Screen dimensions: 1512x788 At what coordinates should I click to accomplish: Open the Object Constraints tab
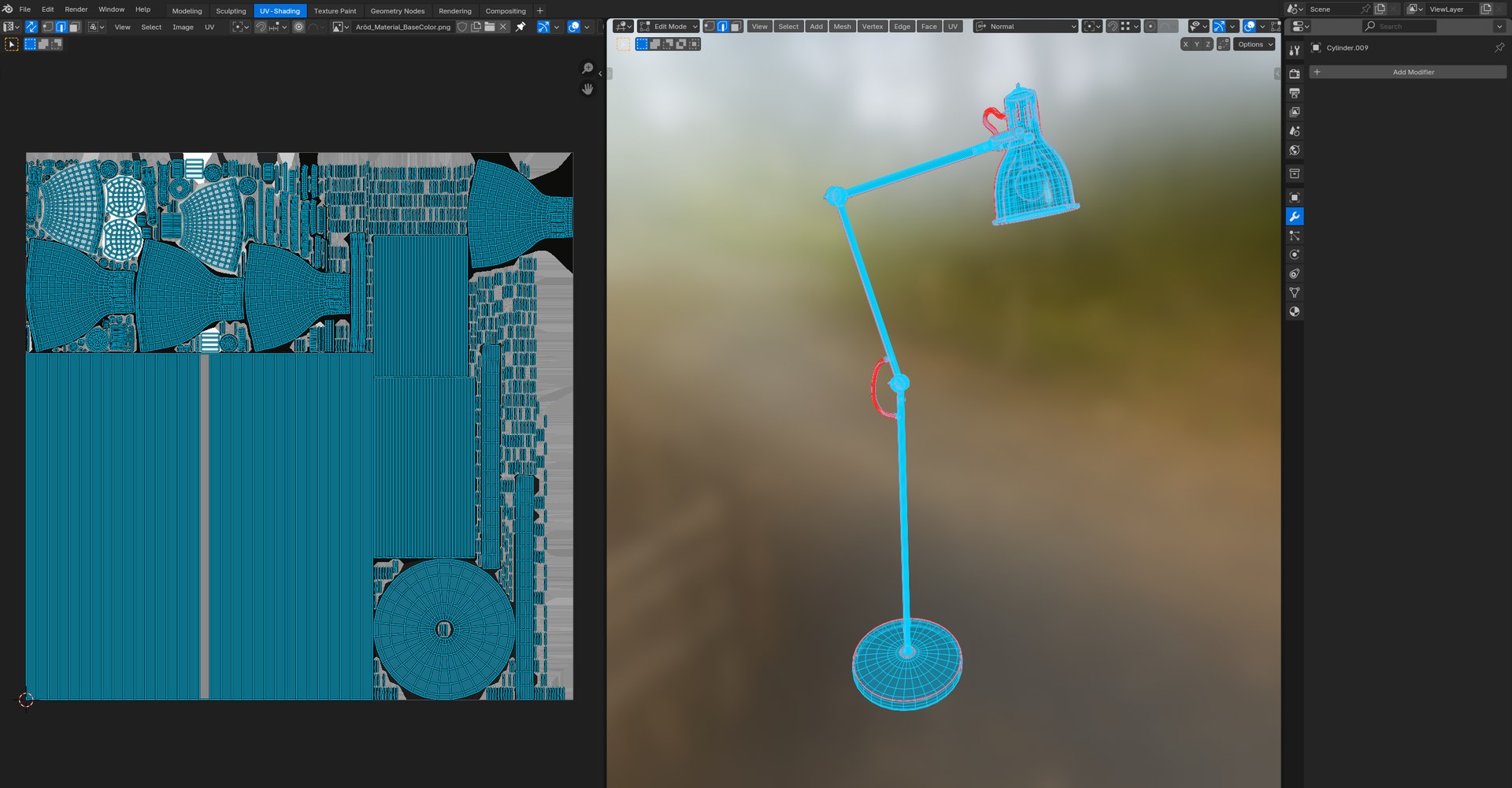click(1294, 273)
